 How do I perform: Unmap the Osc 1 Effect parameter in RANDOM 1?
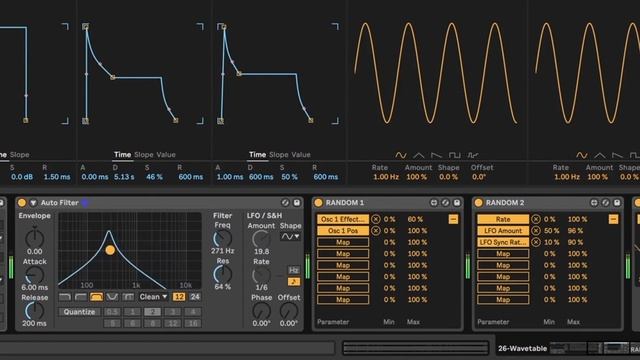(x=376, y=219)
